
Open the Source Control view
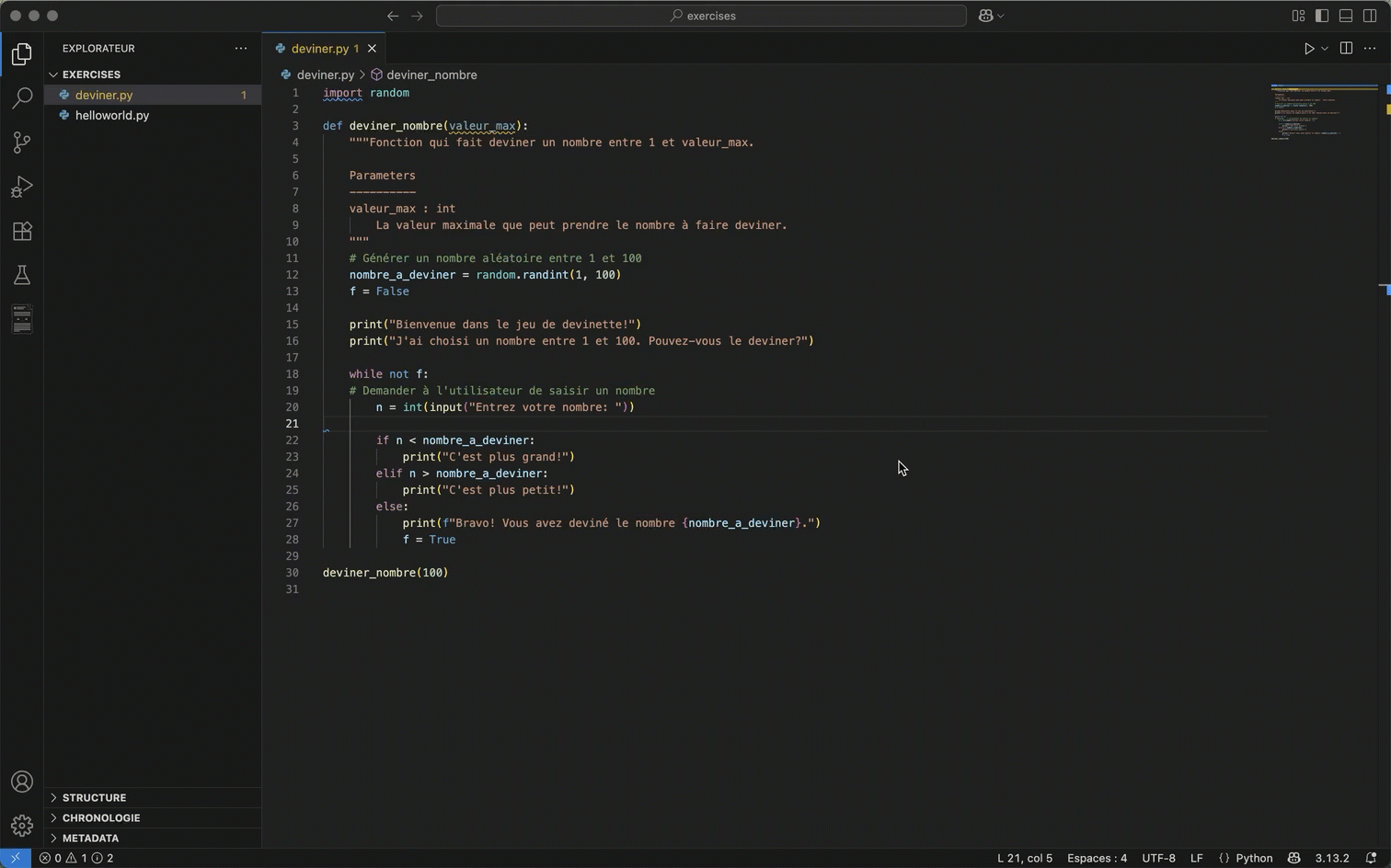[x=22, y=142]
